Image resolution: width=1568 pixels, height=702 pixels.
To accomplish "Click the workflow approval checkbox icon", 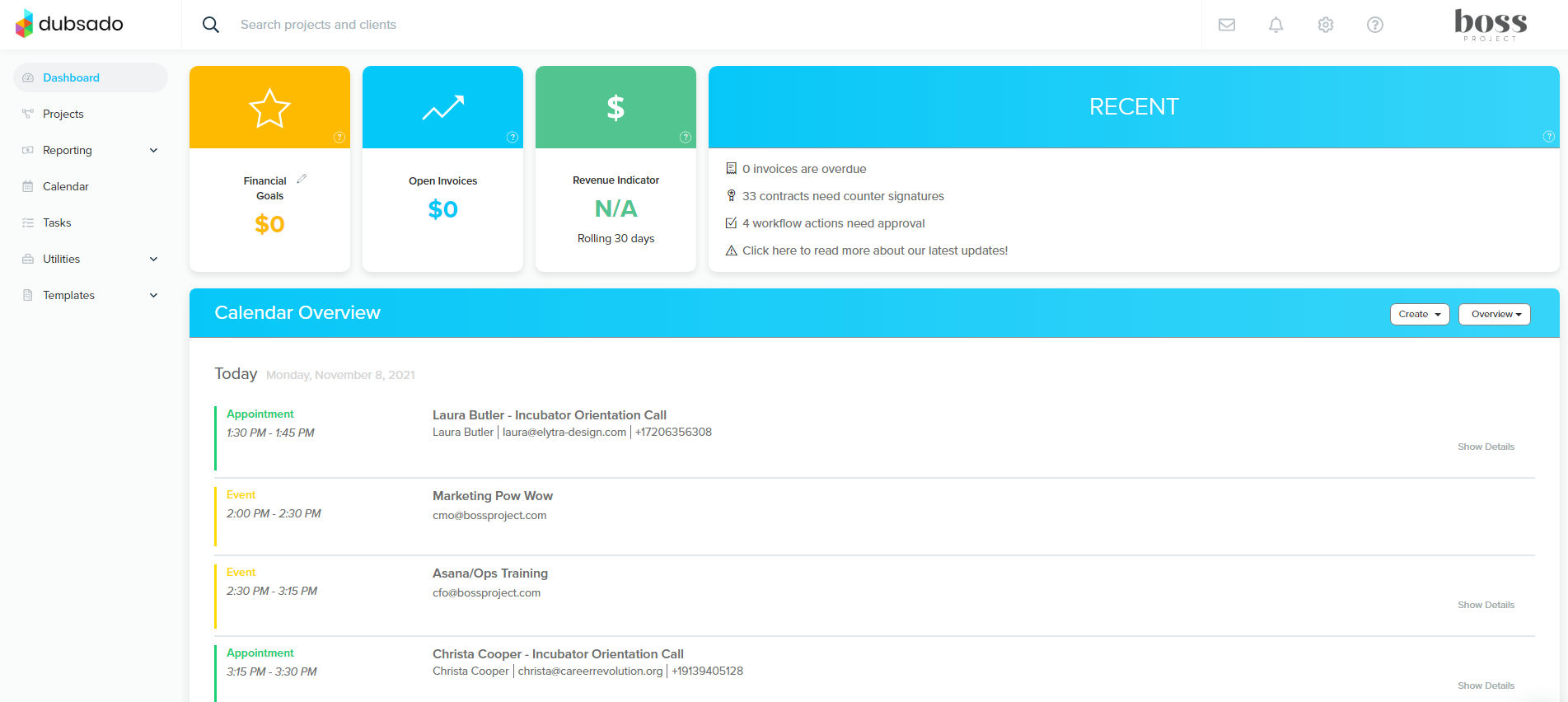I will pos(731,222).
